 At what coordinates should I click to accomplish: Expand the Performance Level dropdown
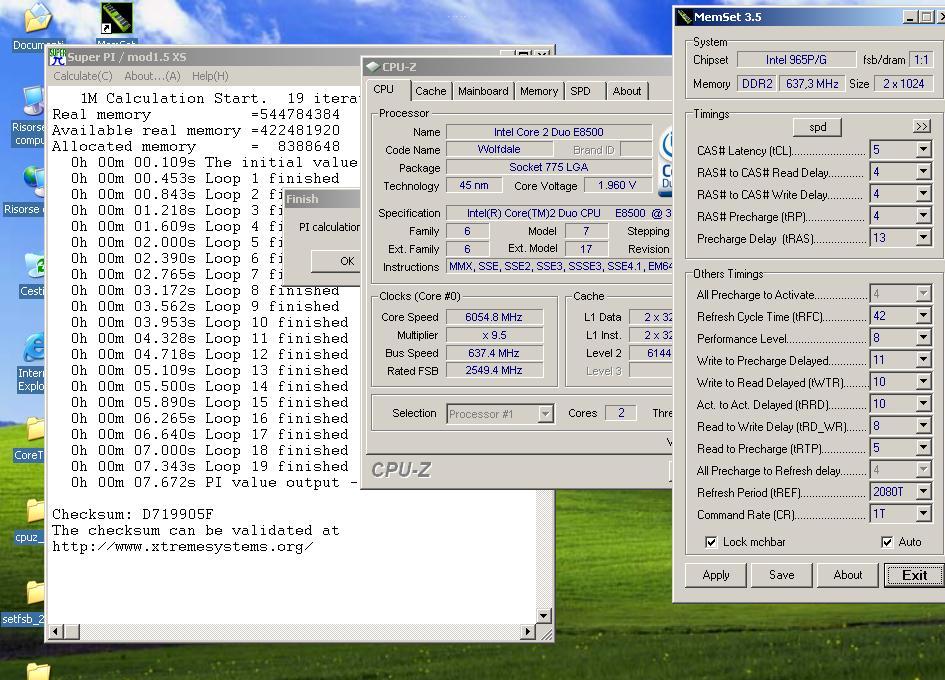pos(923,338)
